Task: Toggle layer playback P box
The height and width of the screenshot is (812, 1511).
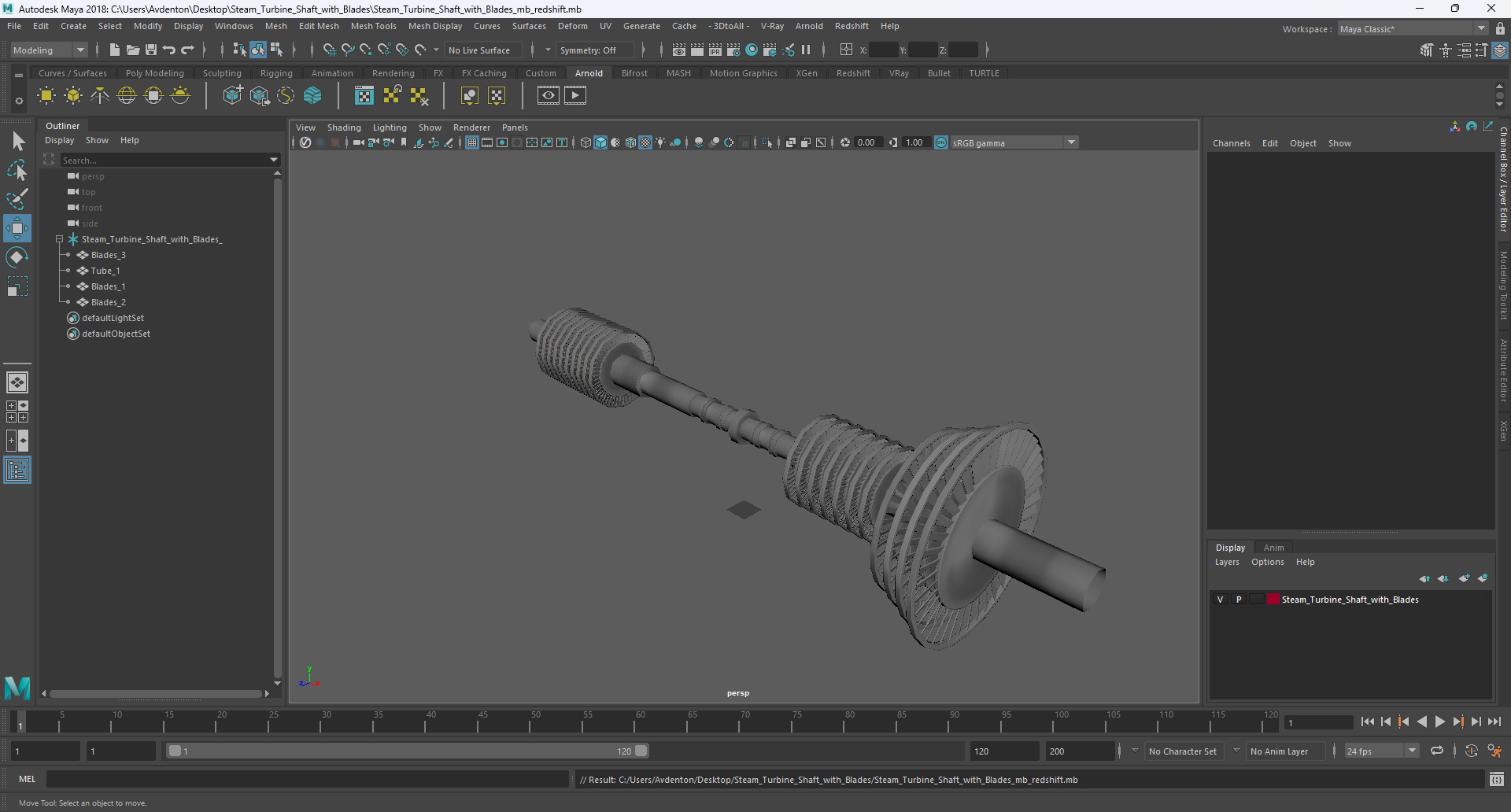Action: (1239, 600)
